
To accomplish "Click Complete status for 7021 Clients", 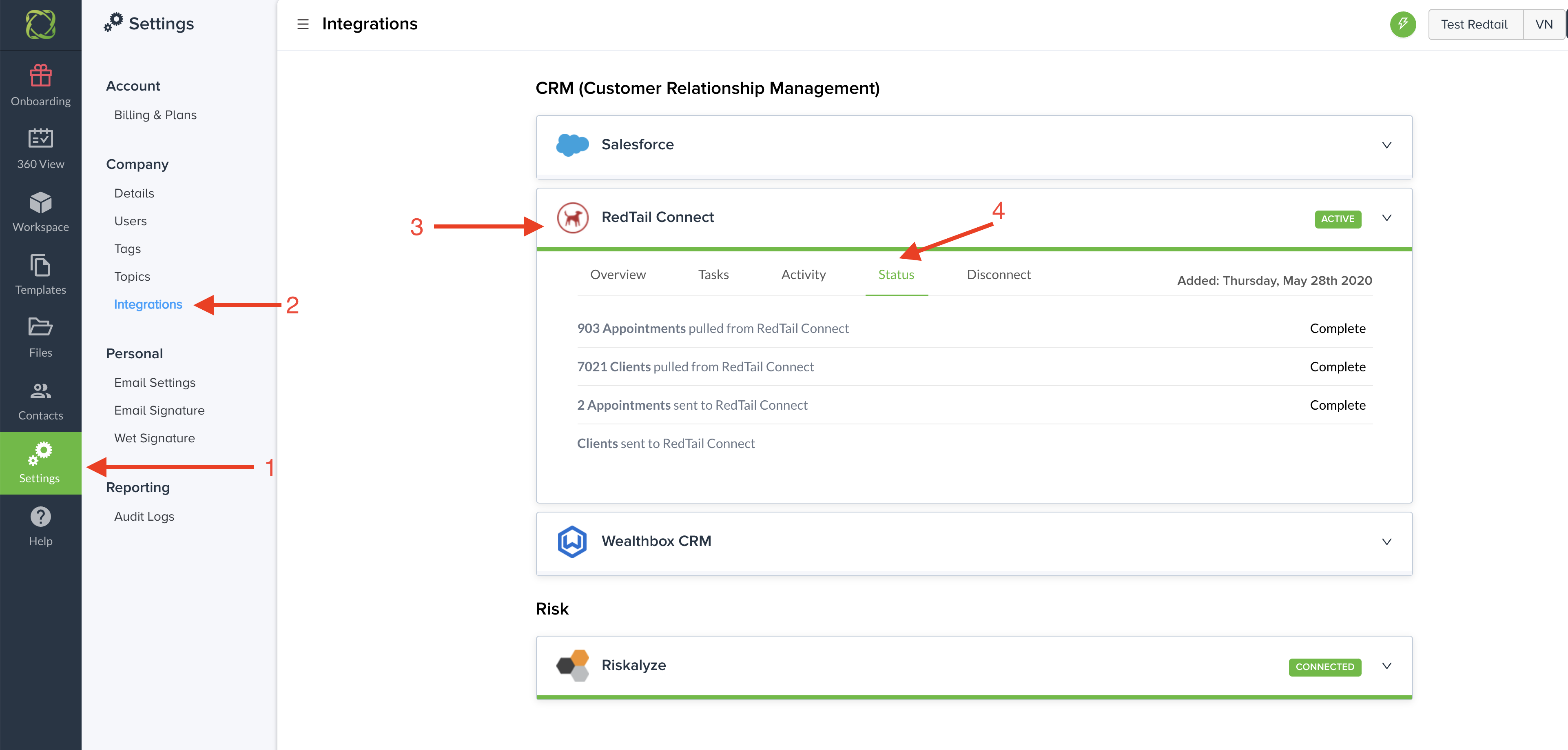I will (1338, 367).
